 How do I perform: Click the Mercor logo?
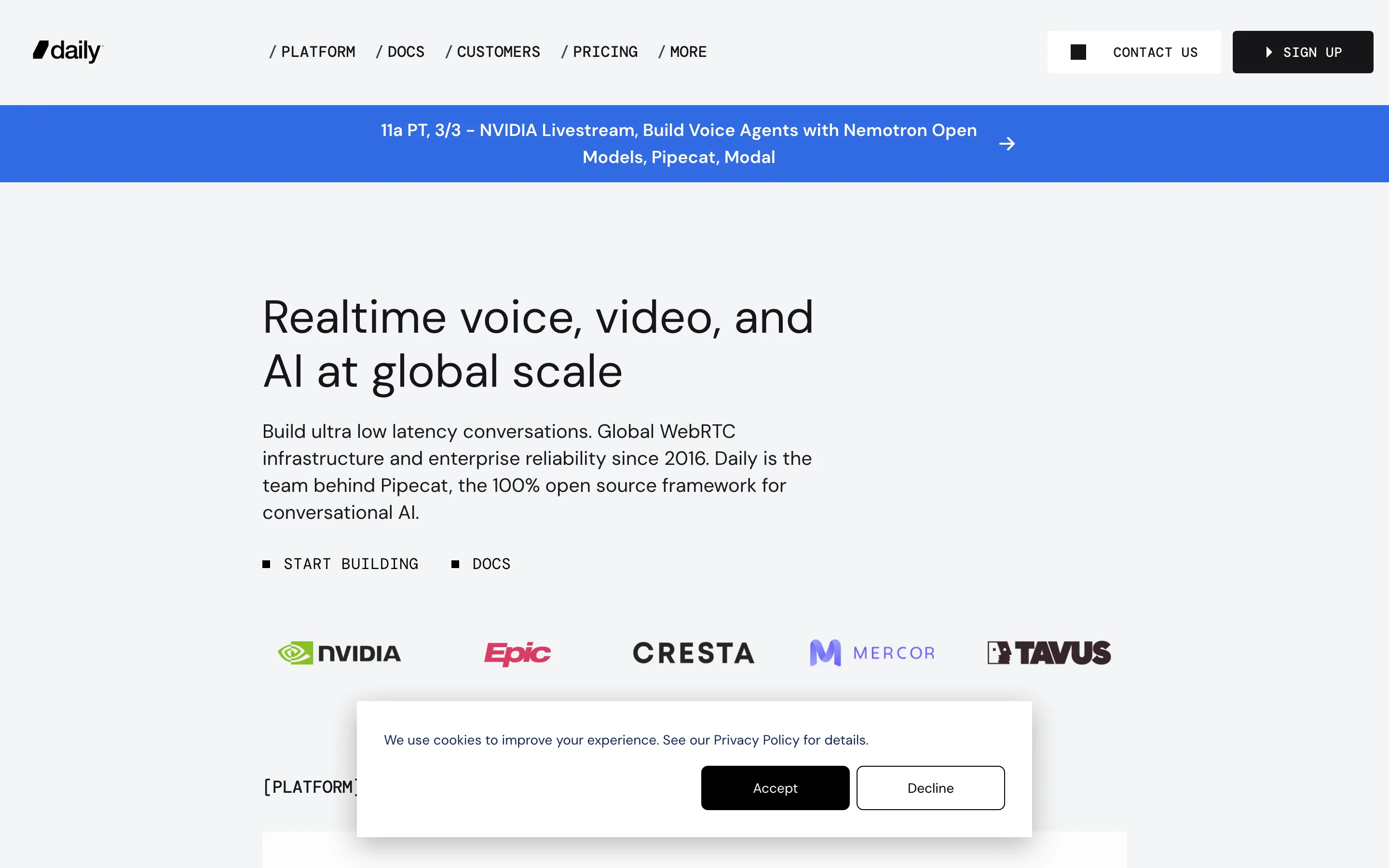coord(872,653)
